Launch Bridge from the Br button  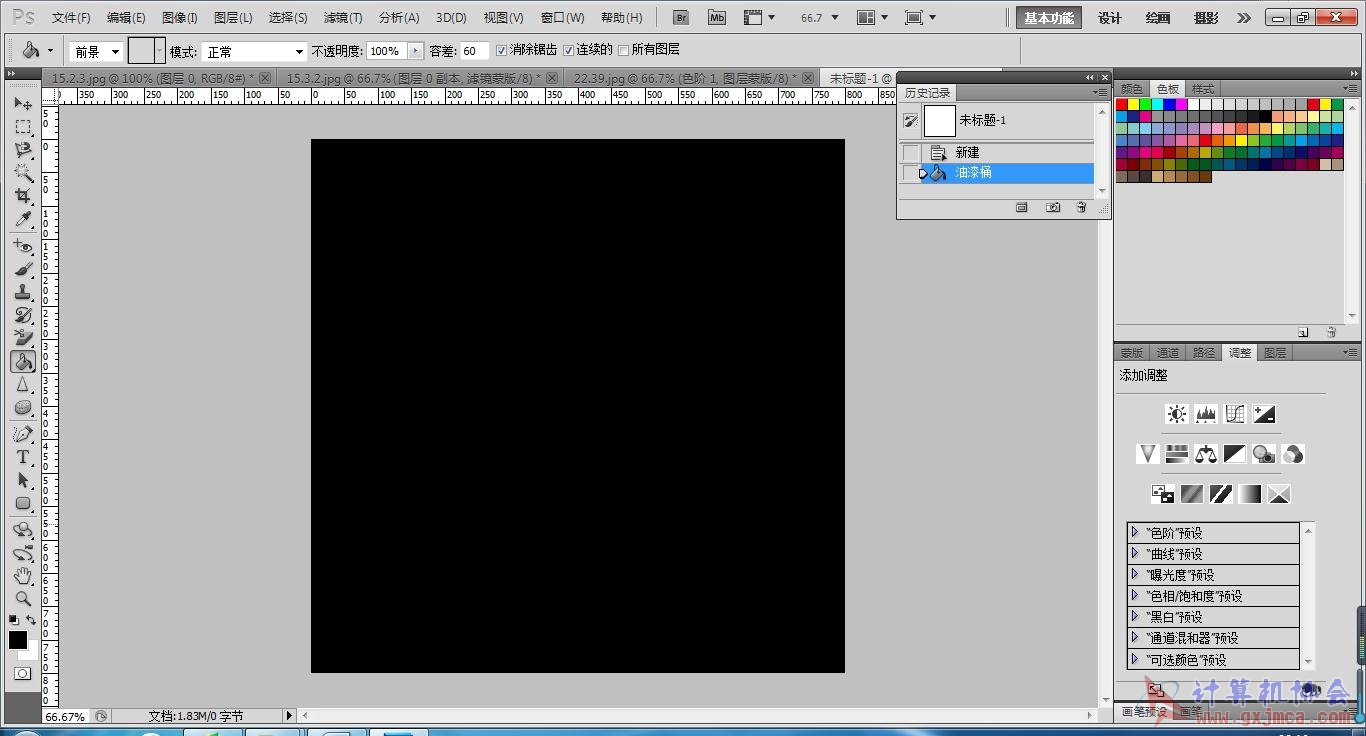(681, 17)
